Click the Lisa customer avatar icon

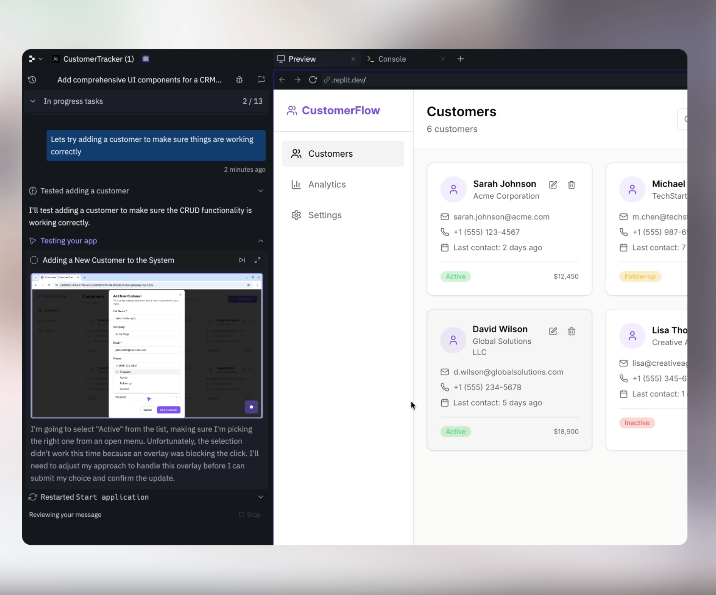point(632,336)
